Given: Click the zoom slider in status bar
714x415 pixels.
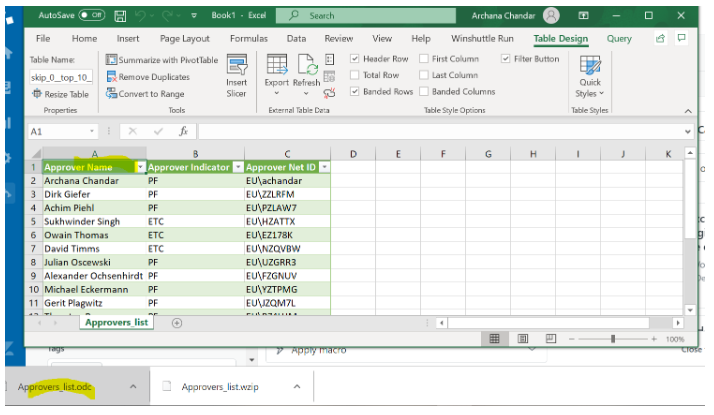Looking at the screenshot, I should click(x=612, y=339).
